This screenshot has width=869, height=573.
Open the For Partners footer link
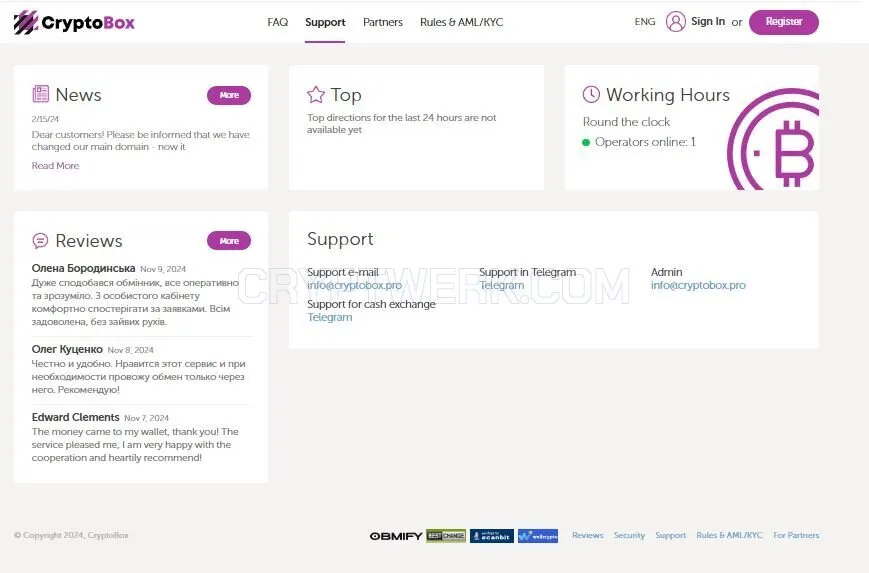(796, 535)
